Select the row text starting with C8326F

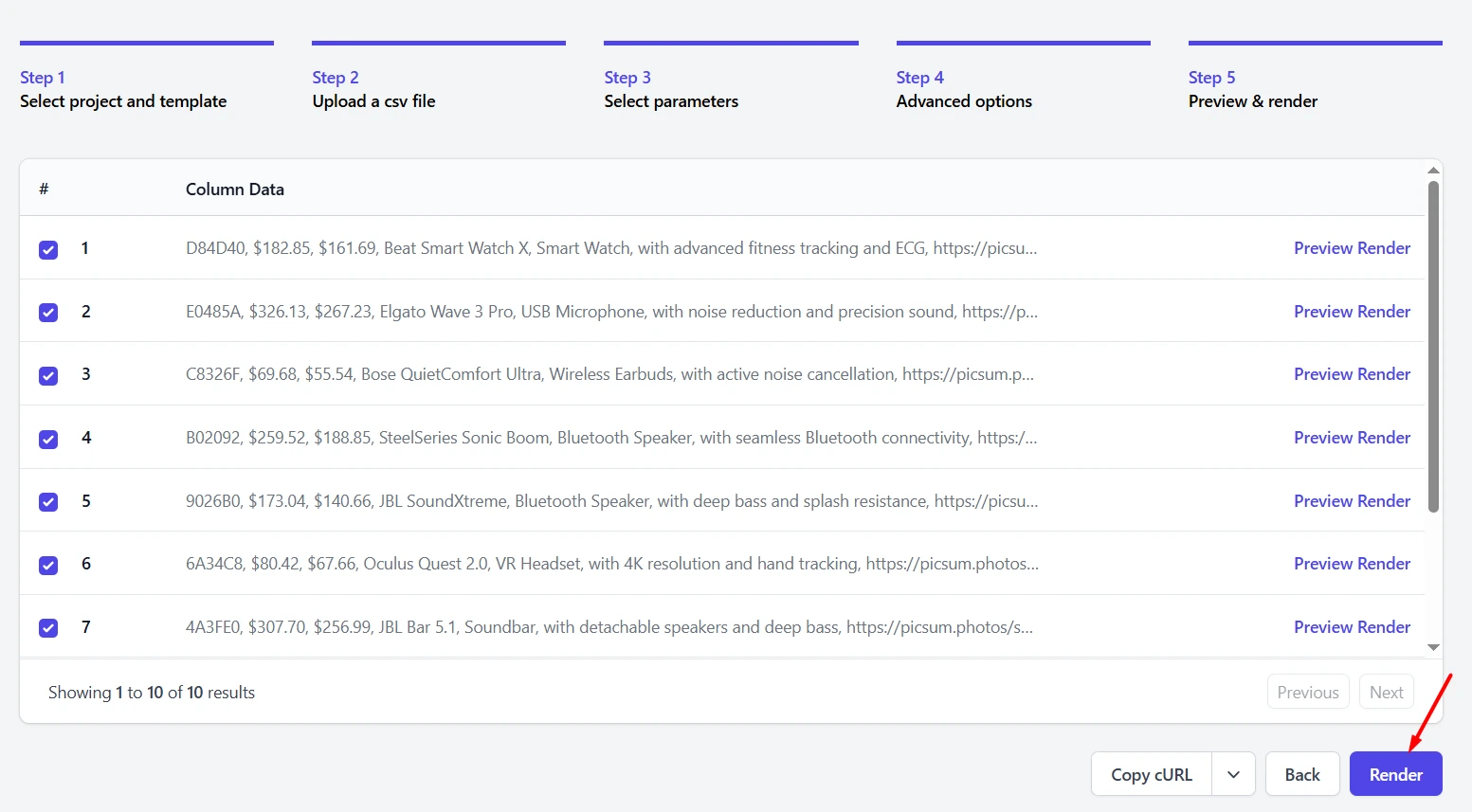(609, 374)
